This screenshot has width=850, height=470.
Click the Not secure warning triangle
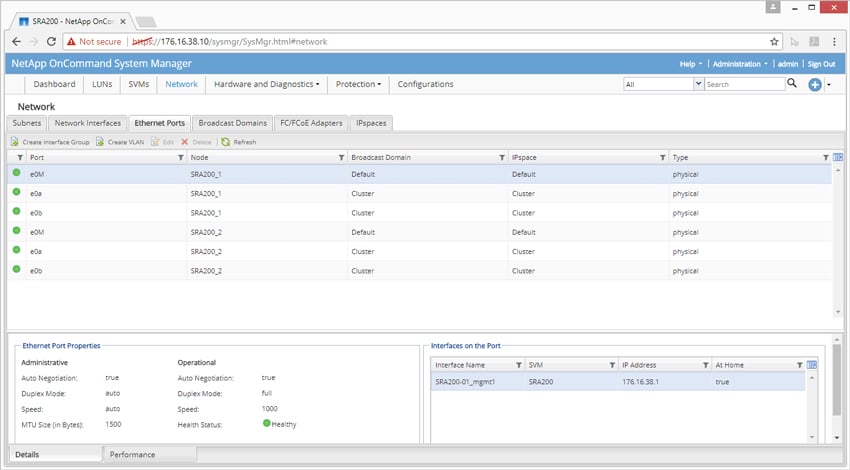71,42
